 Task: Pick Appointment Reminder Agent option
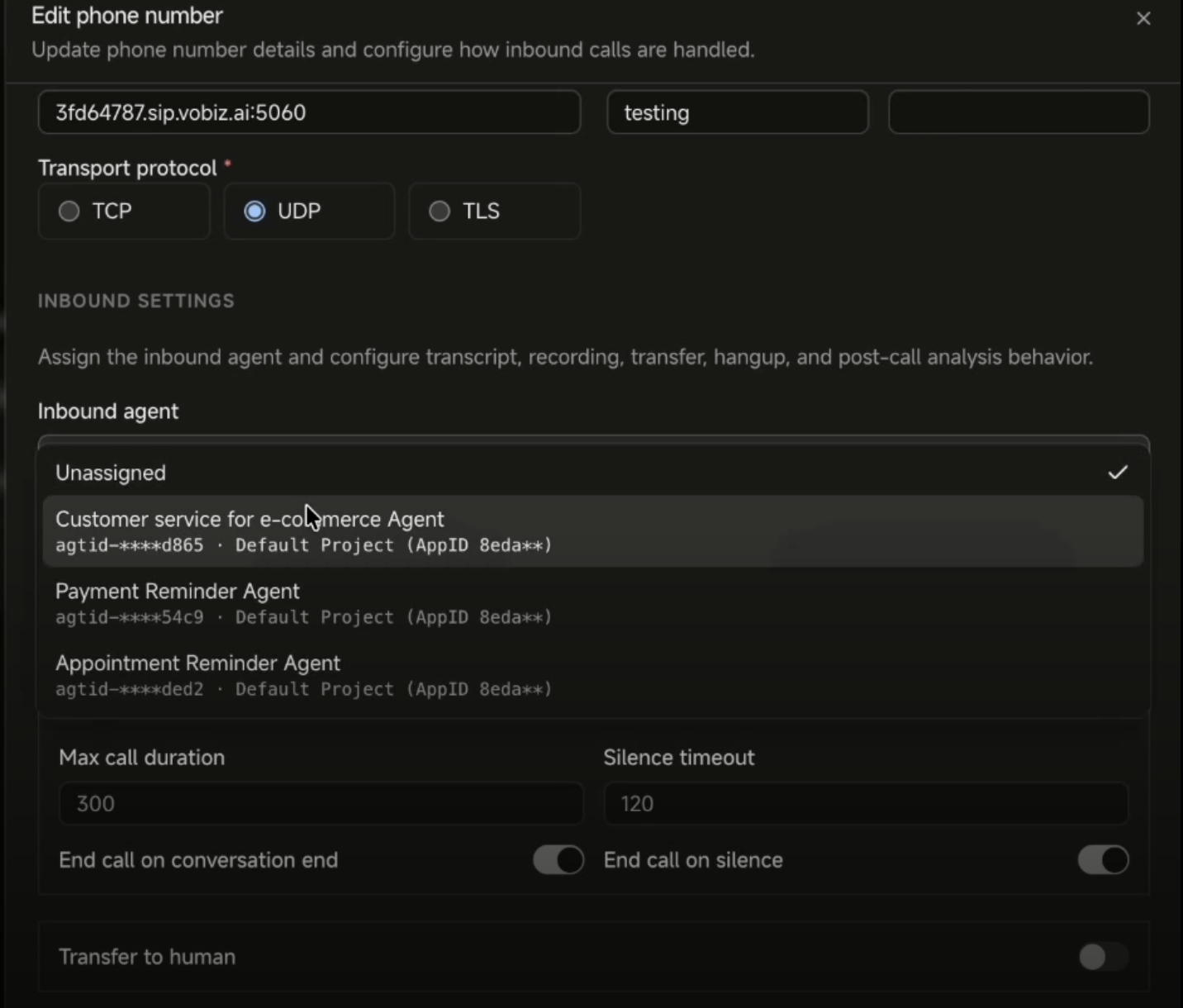tap(593, 675)
